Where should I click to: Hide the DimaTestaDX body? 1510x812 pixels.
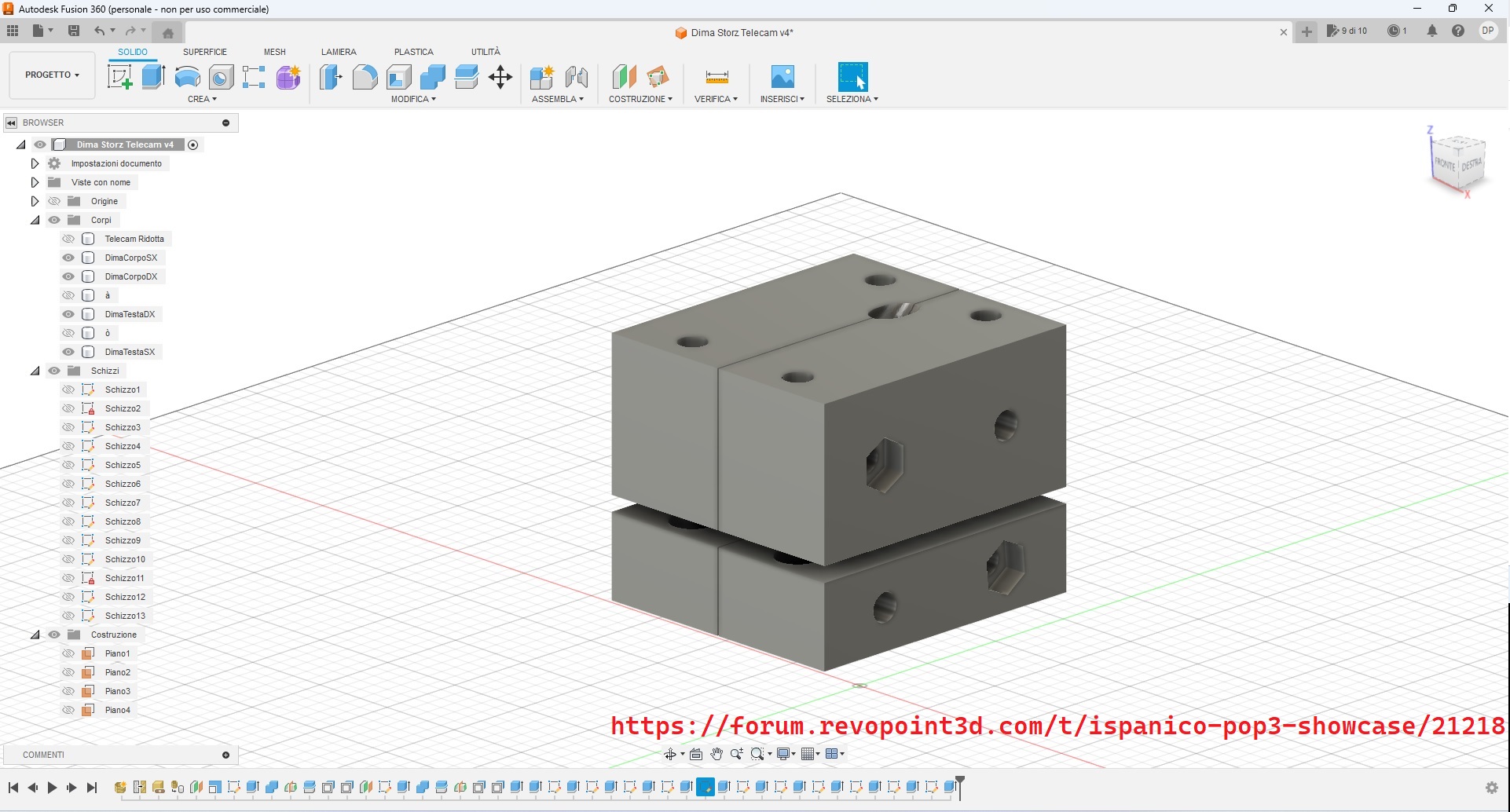[x=68, y=314]
